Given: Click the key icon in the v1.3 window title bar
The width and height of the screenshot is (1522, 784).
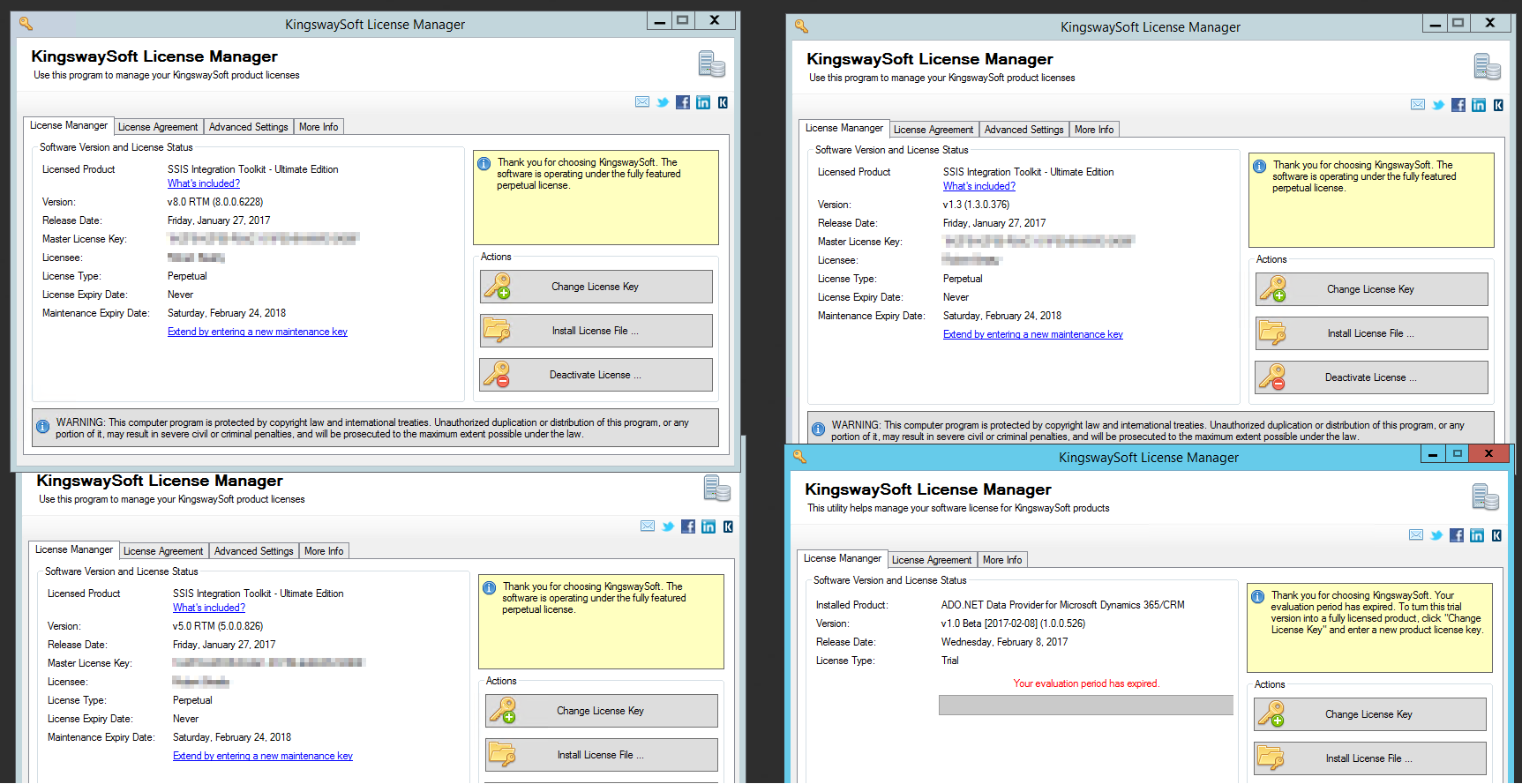Looking at the screenshot, I should [x=801, y=26].
